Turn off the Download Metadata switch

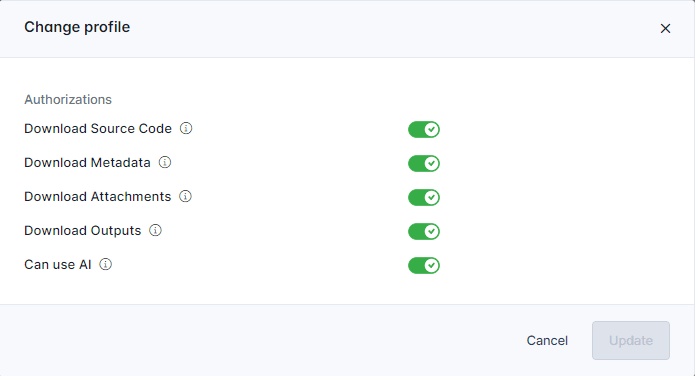click(424, 164)
